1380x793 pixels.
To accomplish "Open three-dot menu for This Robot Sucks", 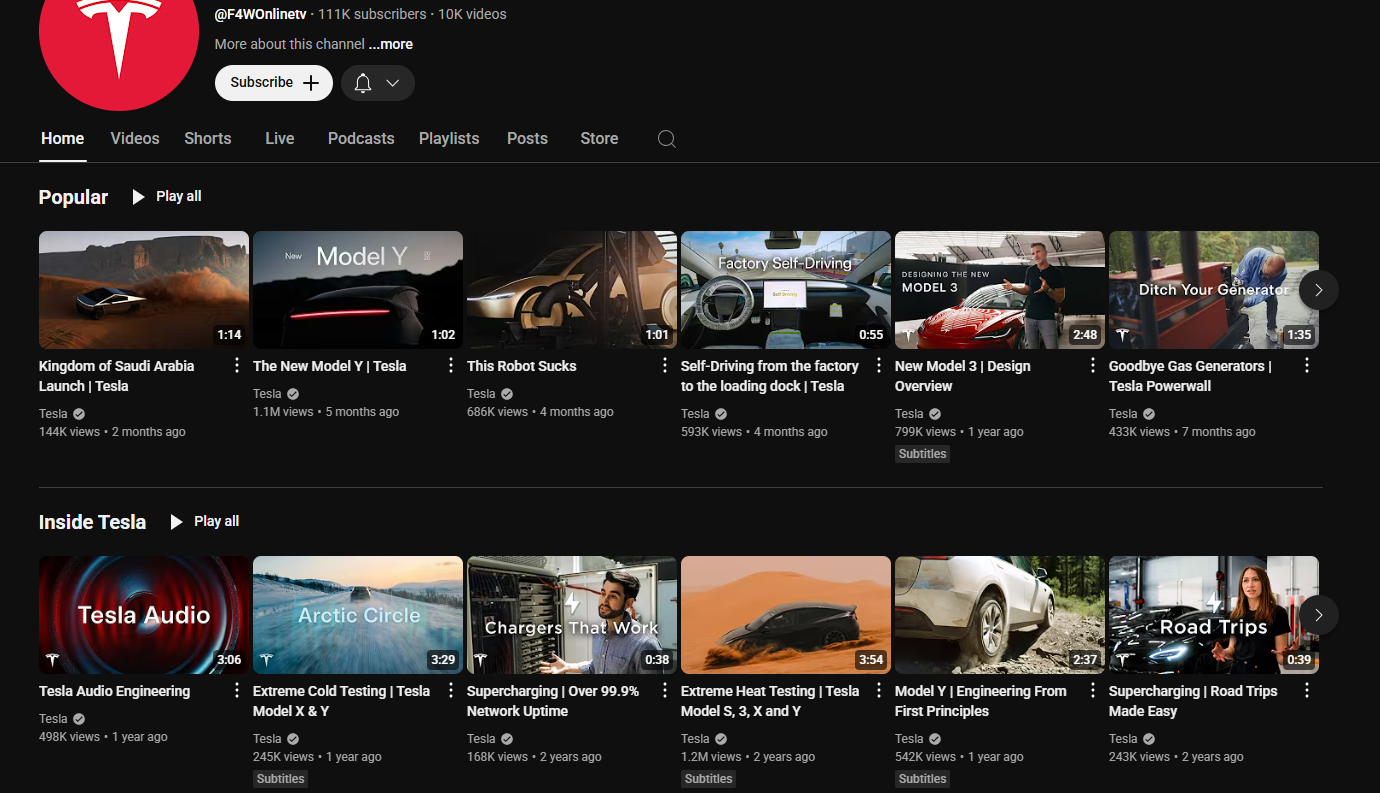I will click(665, 366).
